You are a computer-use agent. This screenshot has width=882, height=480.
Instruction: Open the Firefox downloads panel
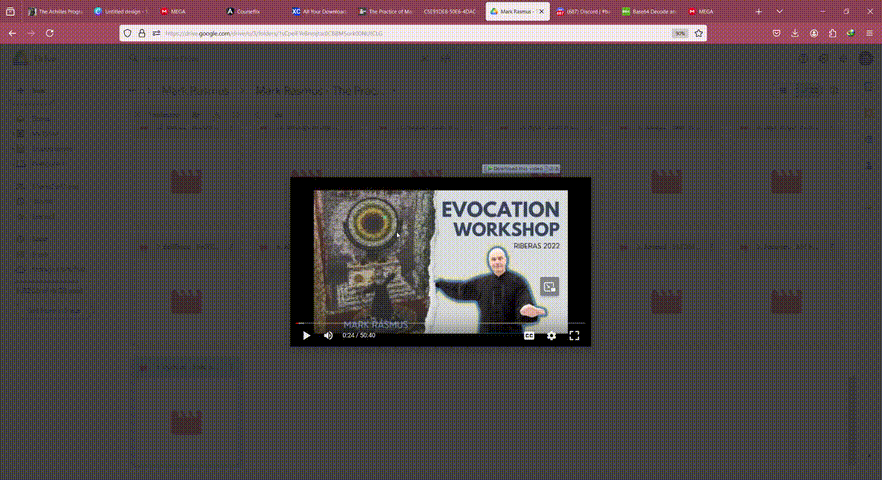pyautogui.click(x=795, y=33)
